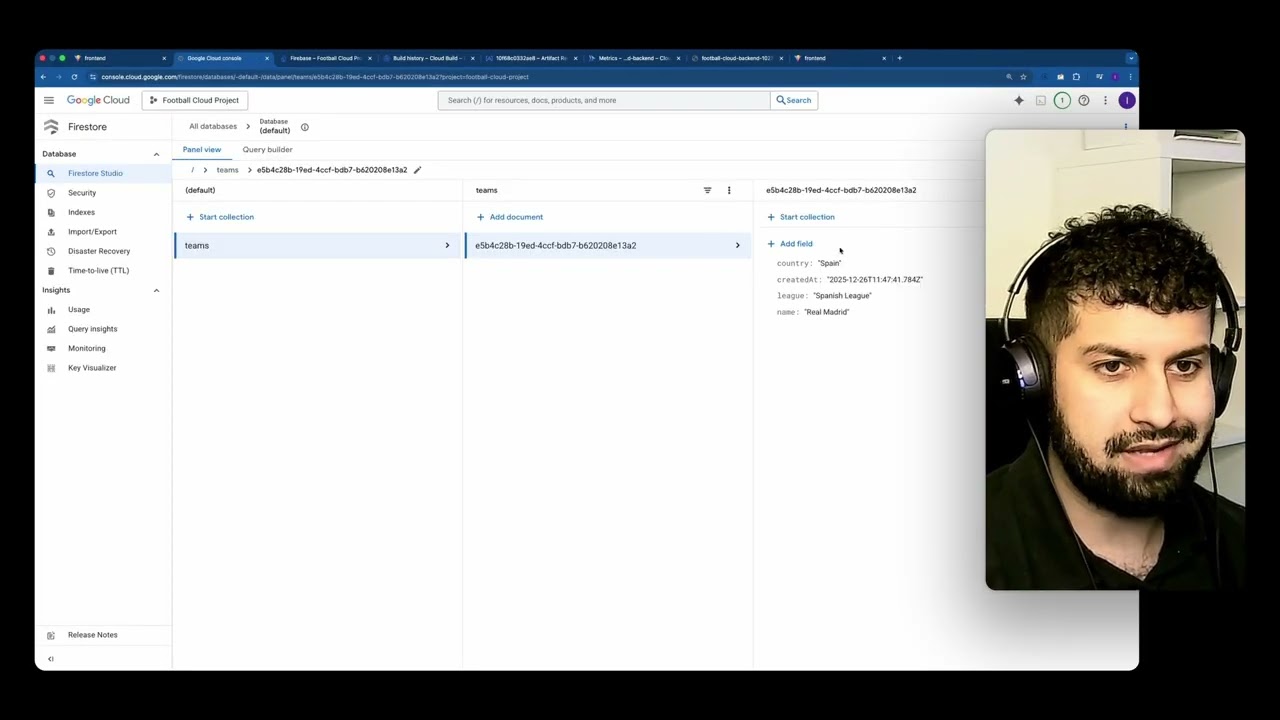Select the teams collection row

click(x=317, y=245)
